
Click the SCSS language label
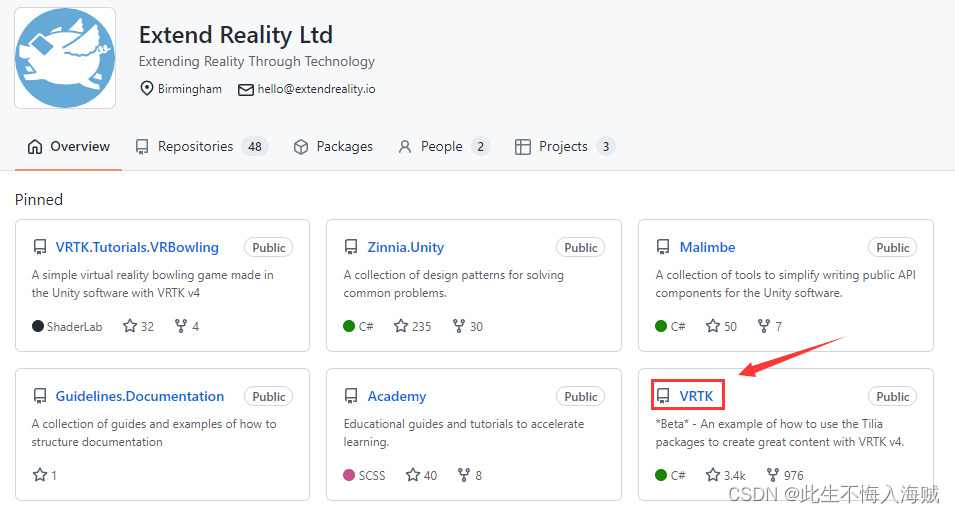coord(372,476)
